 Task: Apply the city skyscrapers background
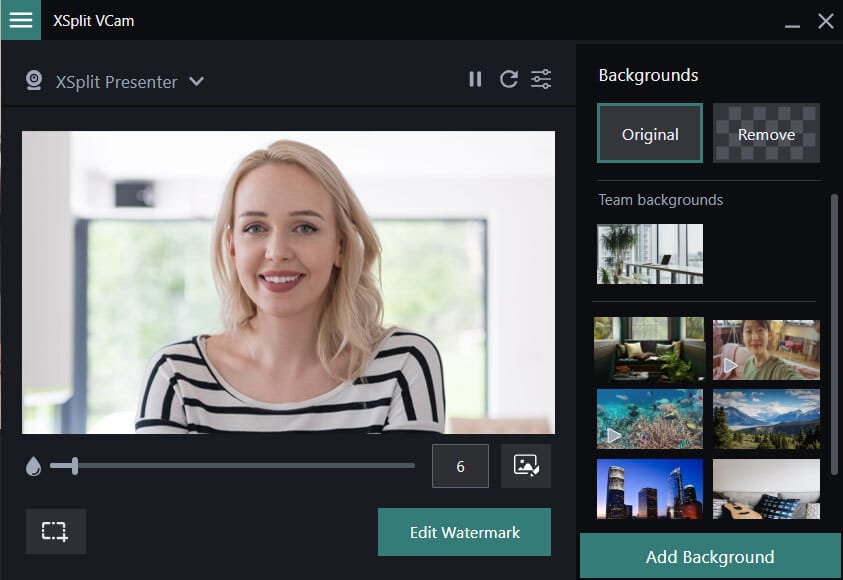click(649, 489)
